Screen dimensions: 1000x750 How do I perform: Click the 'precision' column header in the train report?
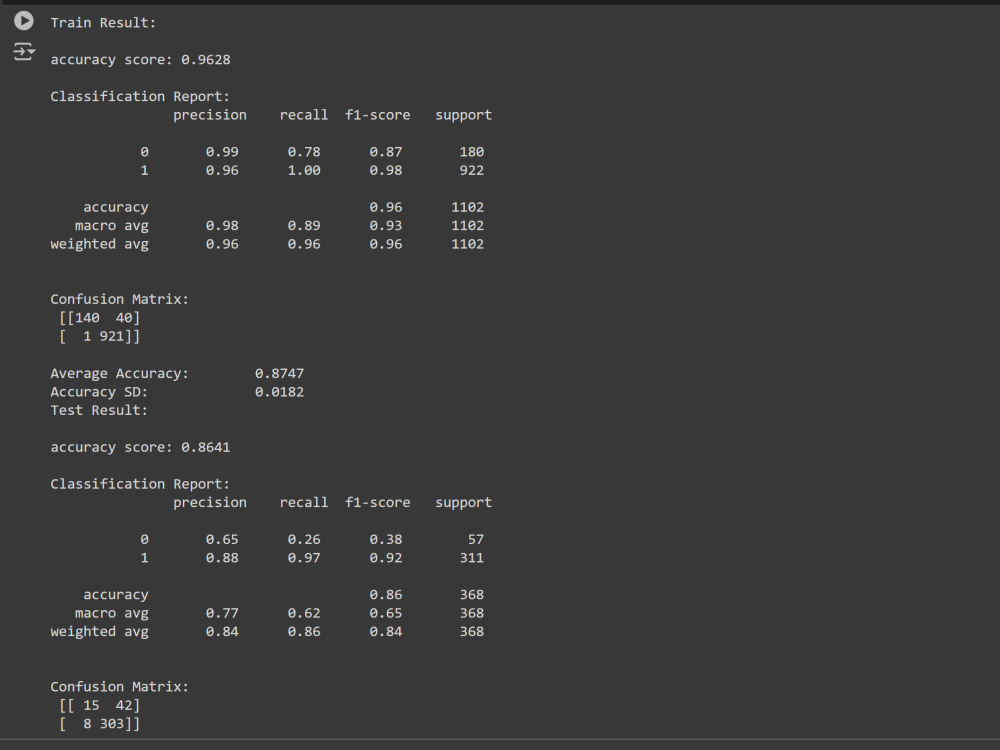[210, 115]
